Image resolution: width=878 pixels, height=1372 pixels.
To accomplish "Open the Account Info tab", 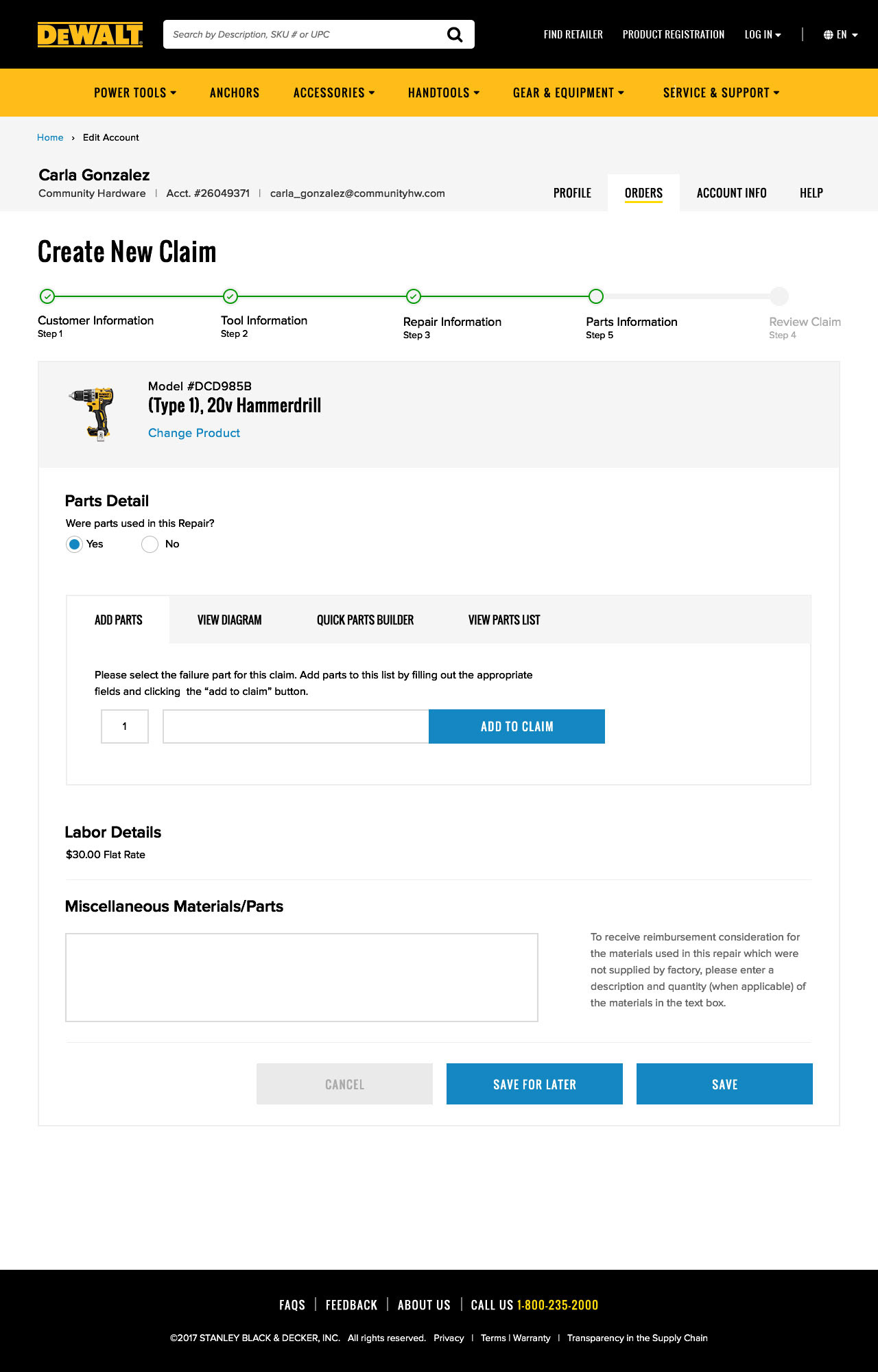I will (731, 193).
